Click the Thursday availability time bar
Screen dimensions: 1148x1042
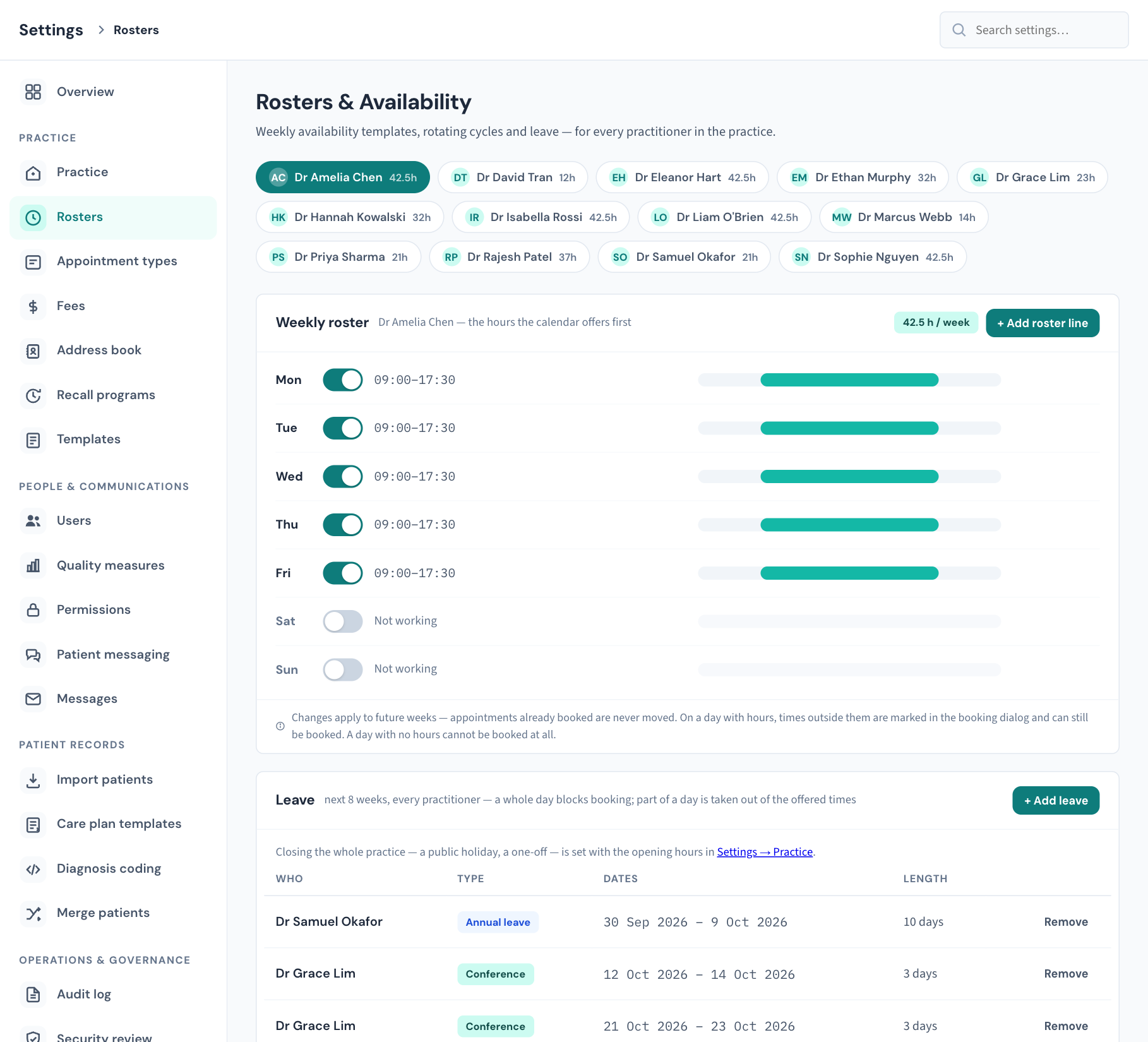coord(849,525)
